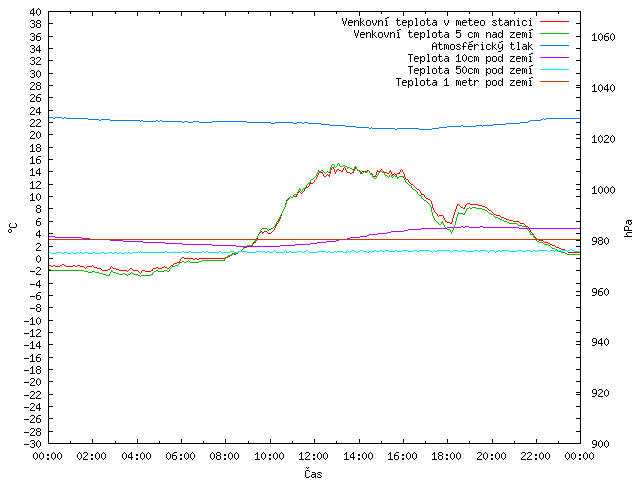Click the blue pressure curve minimum near 17:00
The image size is (640, 480).
coord(425,129)
